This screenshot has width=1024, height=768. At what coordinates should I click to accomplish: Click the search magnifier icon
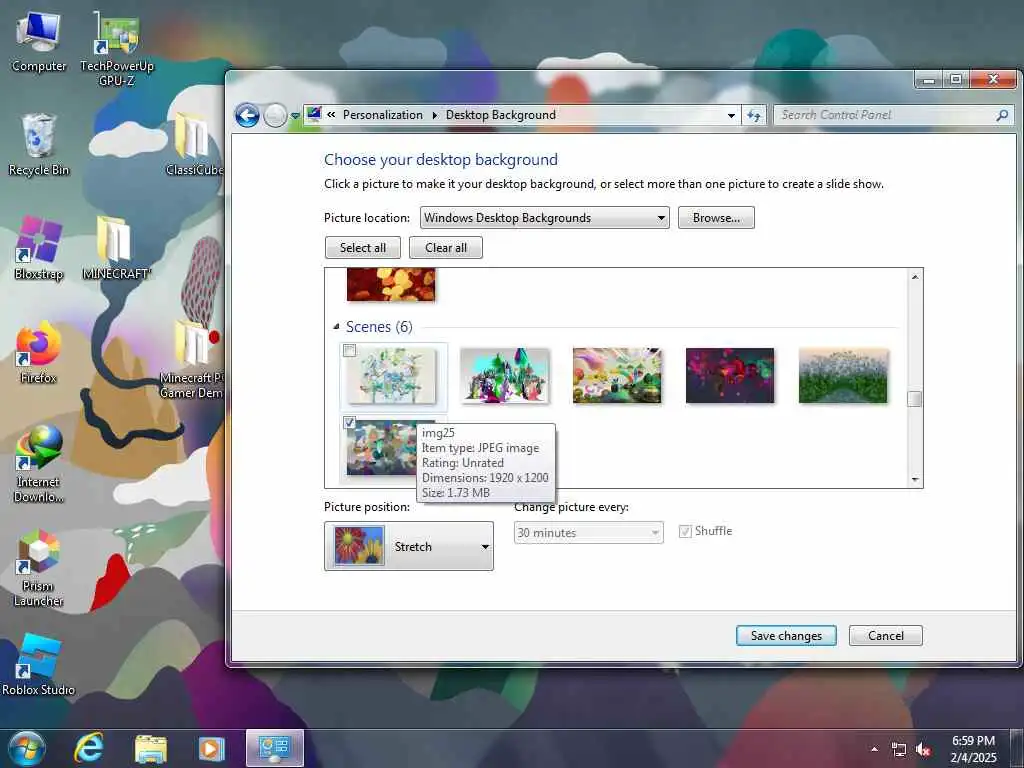[x=1002, y=116]
